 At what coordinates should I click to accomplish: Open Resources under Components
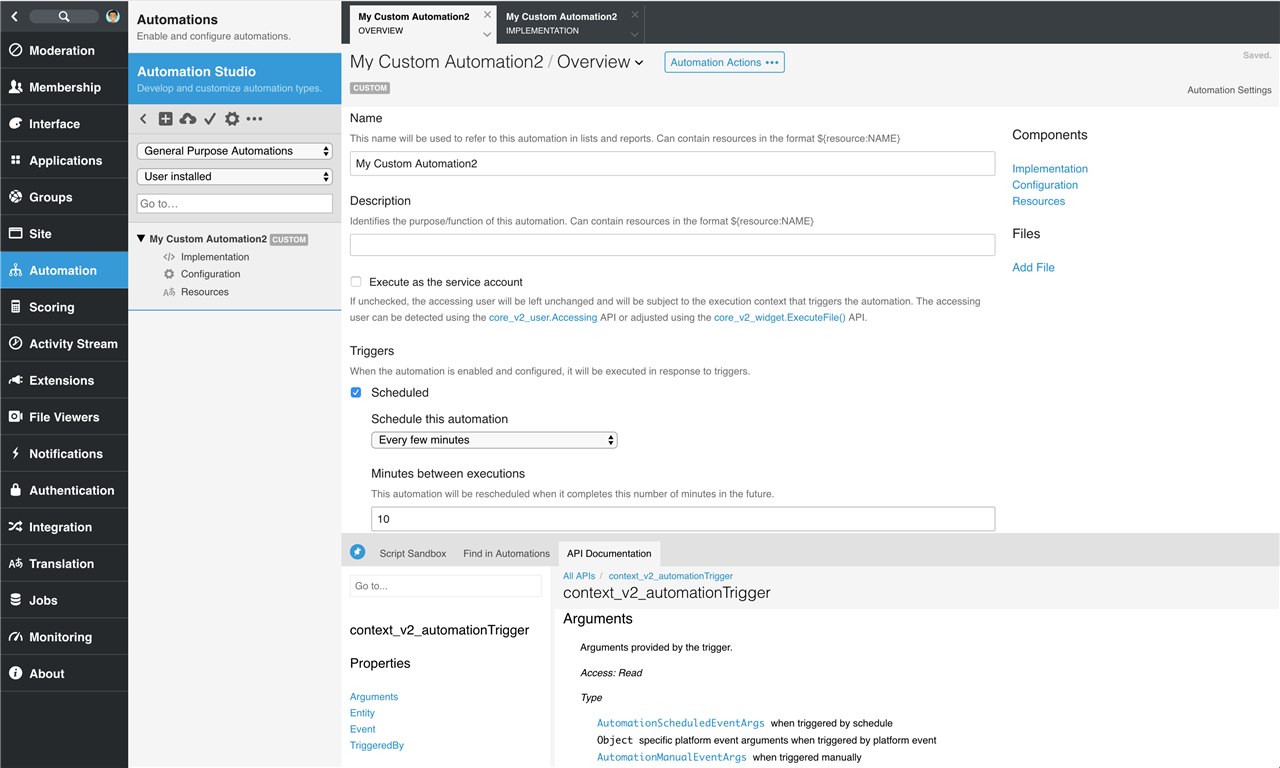coord(1038,201)
